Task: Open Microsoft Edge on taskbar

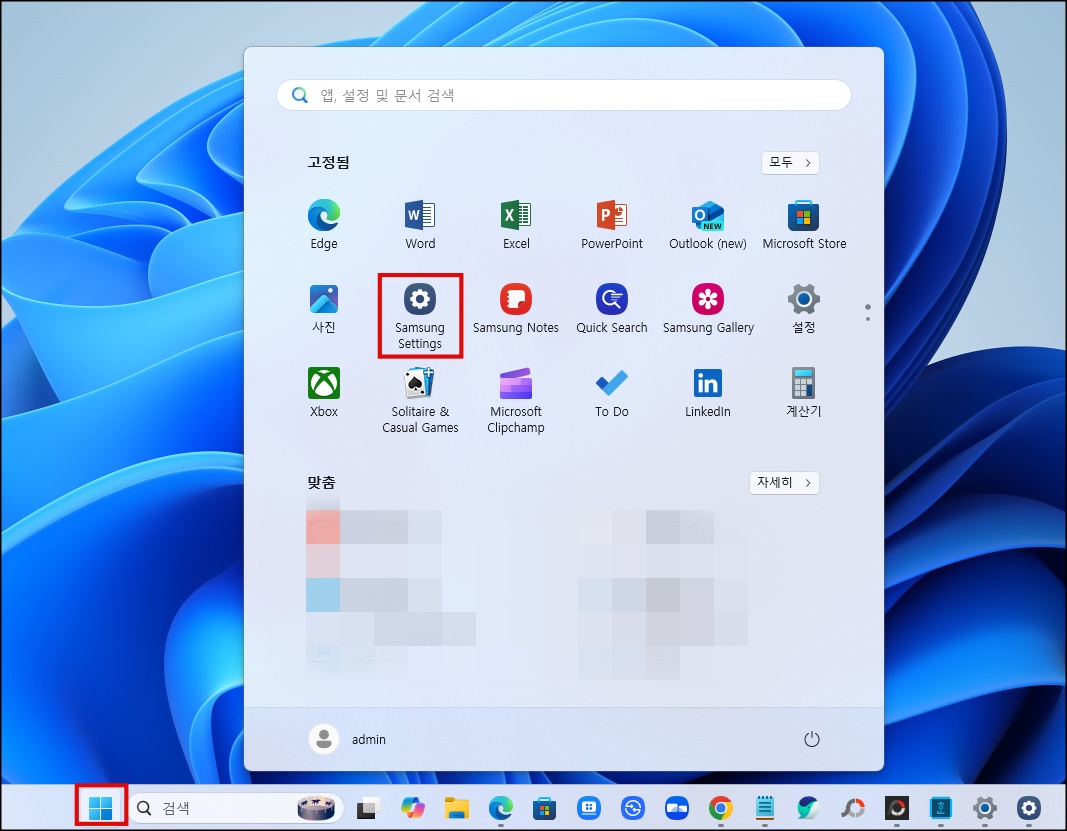Action: [501, 808]
